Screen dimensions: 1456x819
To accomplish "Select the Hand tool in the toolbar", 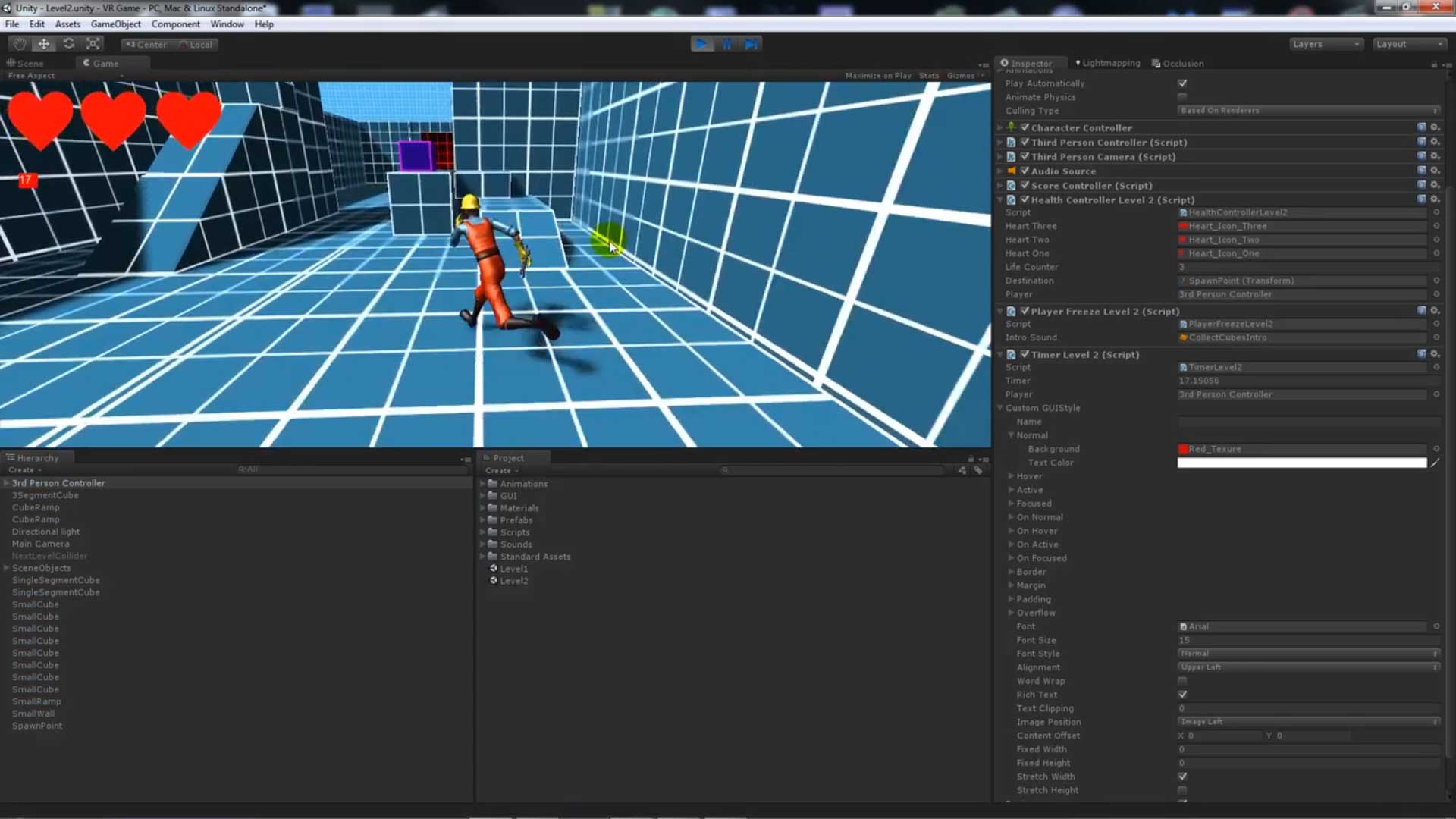I will coord(20,44).
